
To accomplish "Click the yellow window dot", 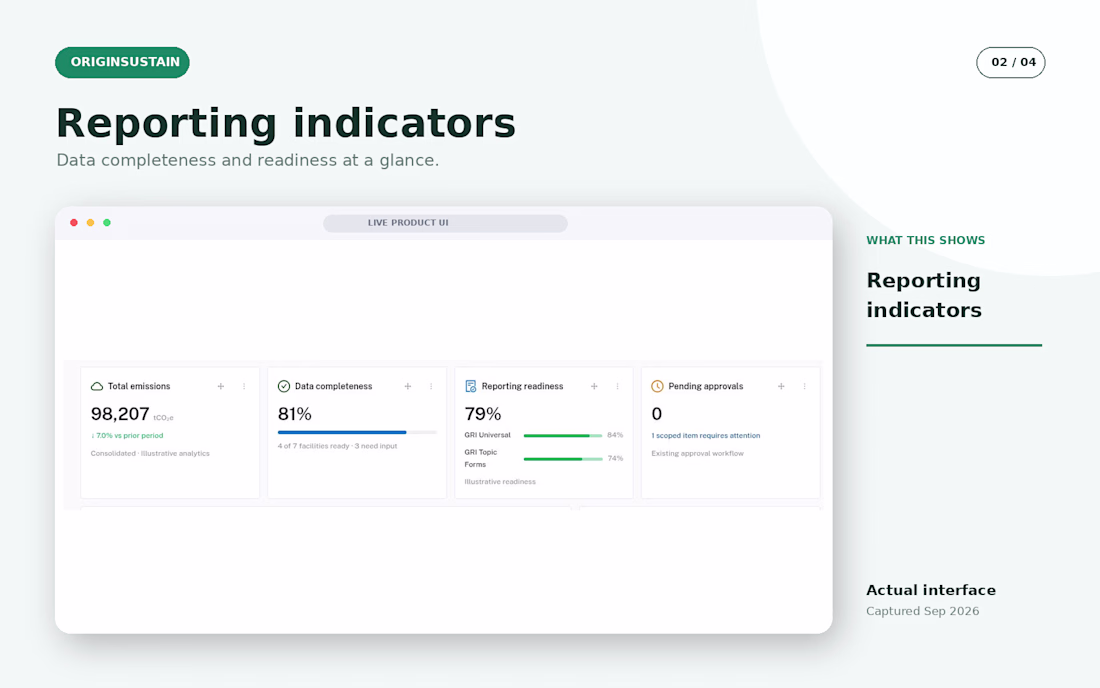I will (x=90, y=222).
